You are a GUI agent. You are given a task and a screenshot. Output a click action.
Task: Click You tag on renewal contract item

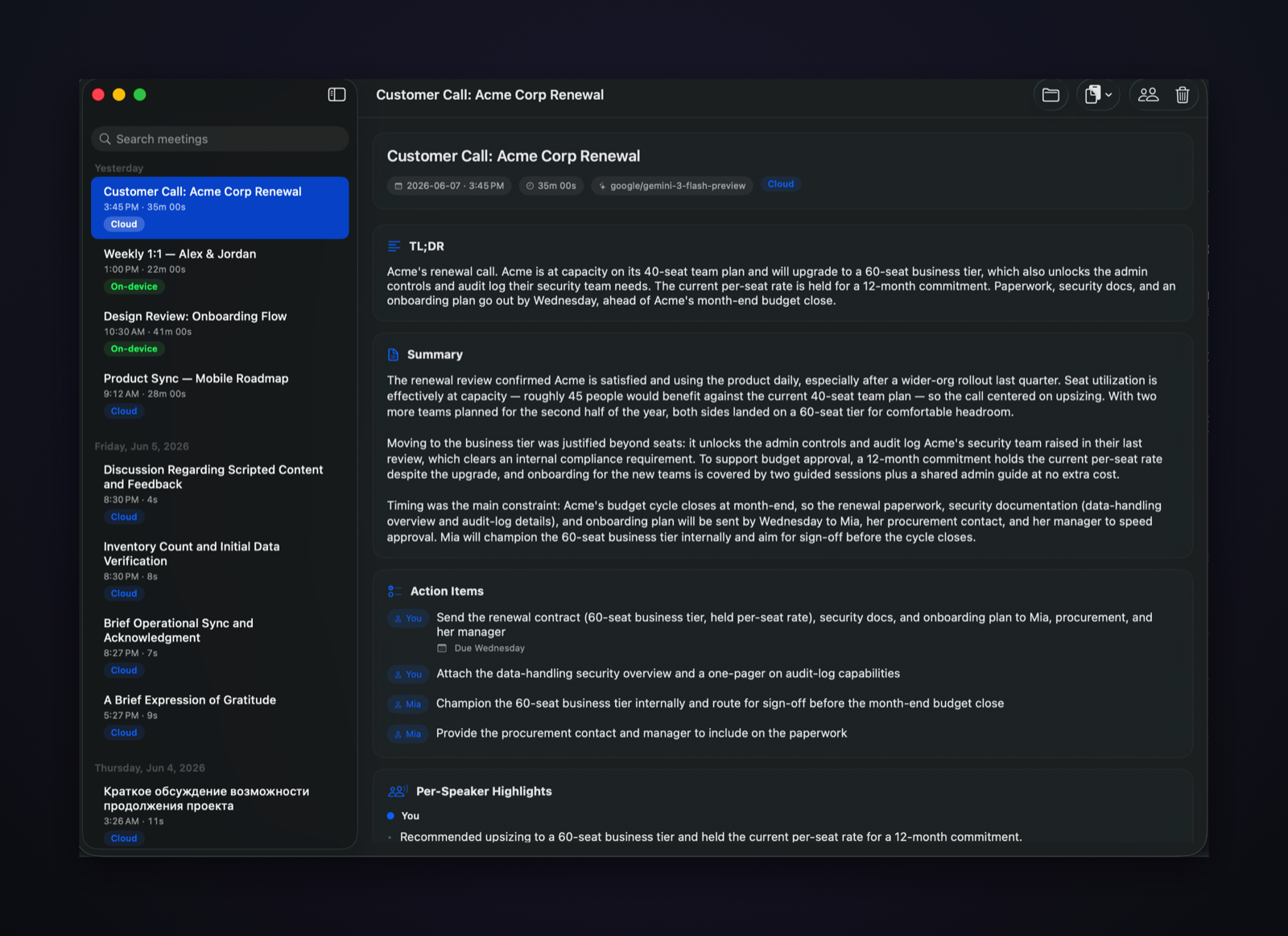[407, 619]
